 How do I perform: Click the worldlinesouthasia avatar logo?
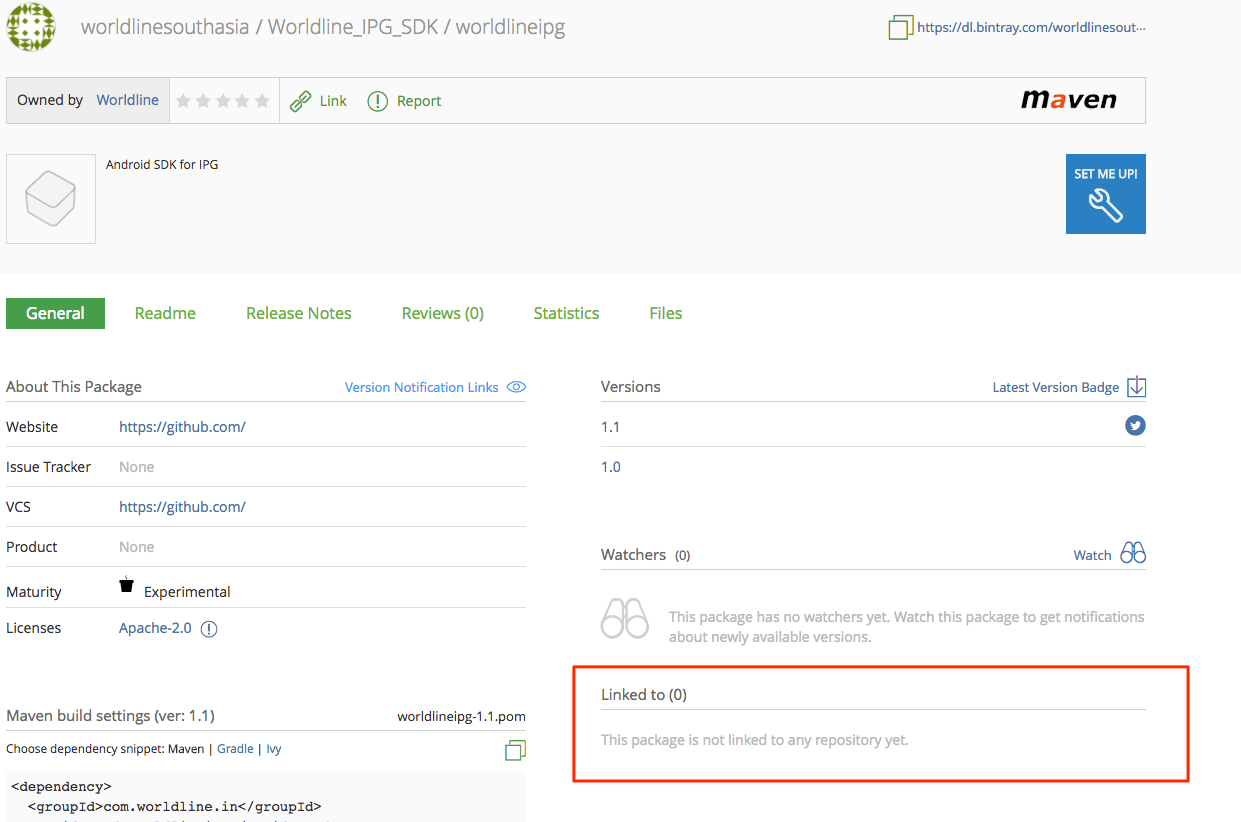[31, 28]
